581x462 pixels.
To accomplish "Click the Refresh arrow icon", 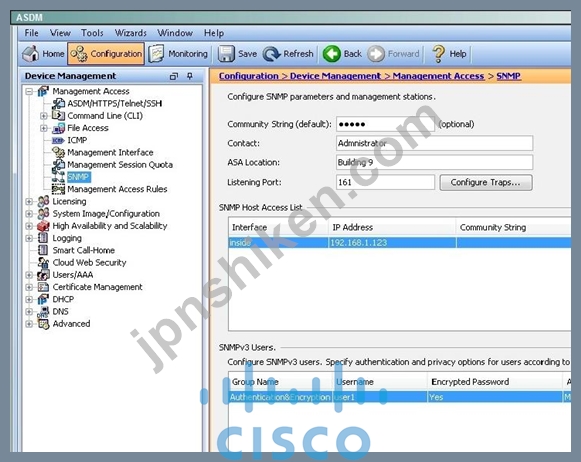I will coord(272,54).
